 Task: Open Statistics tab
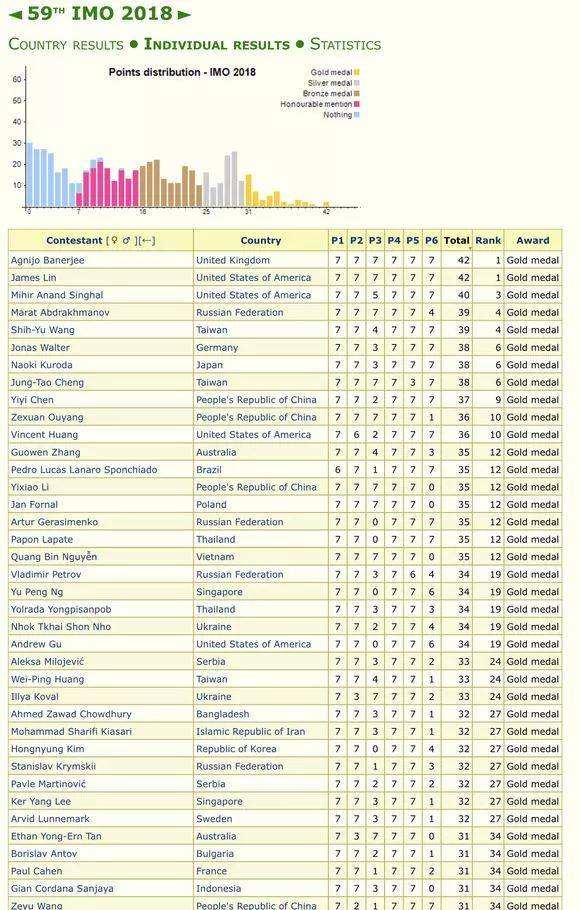tap(345, 45)
